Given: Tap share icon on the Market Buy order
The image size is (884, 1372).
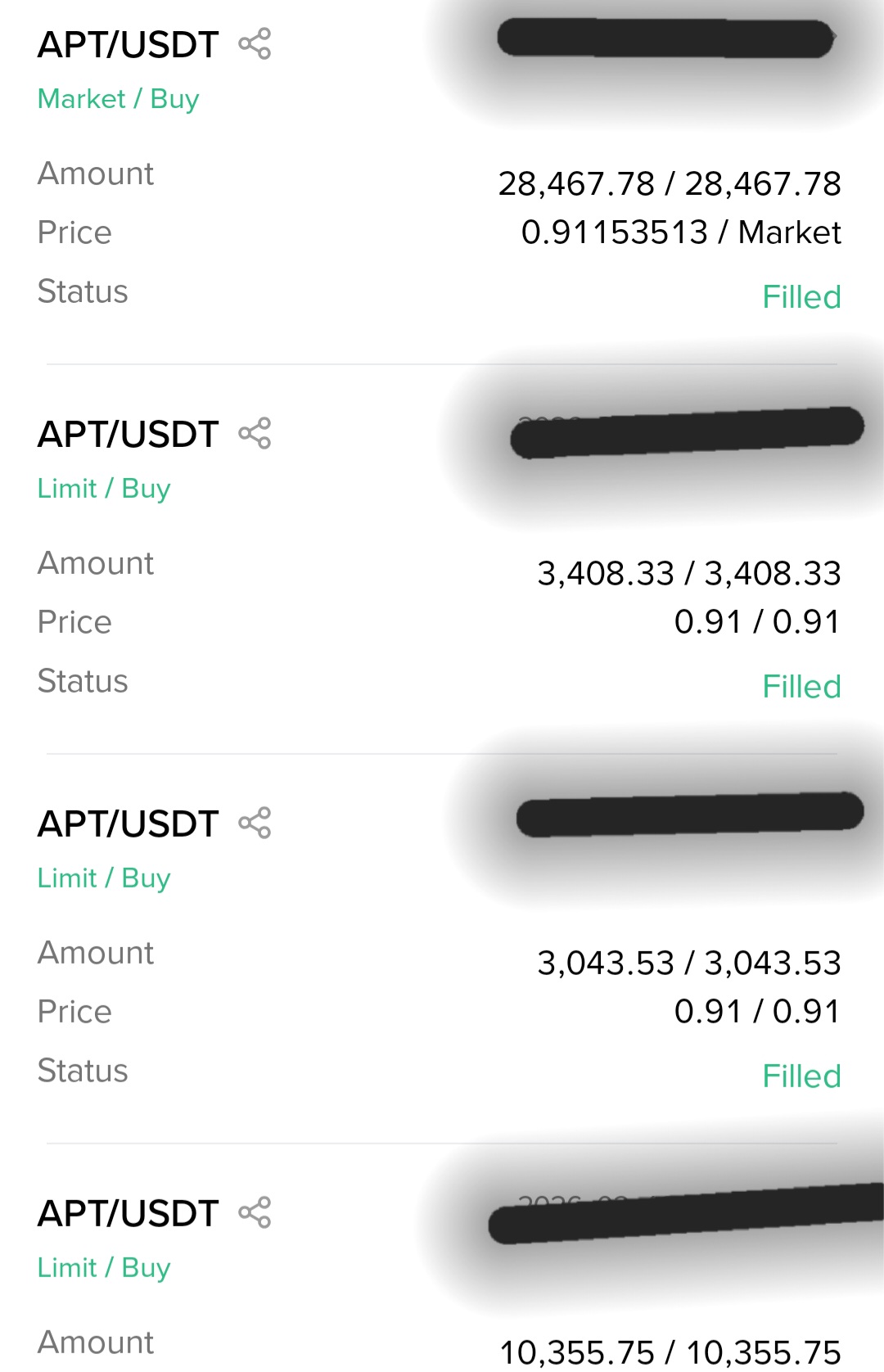Looking at the screenshot, I should point(255,44).
